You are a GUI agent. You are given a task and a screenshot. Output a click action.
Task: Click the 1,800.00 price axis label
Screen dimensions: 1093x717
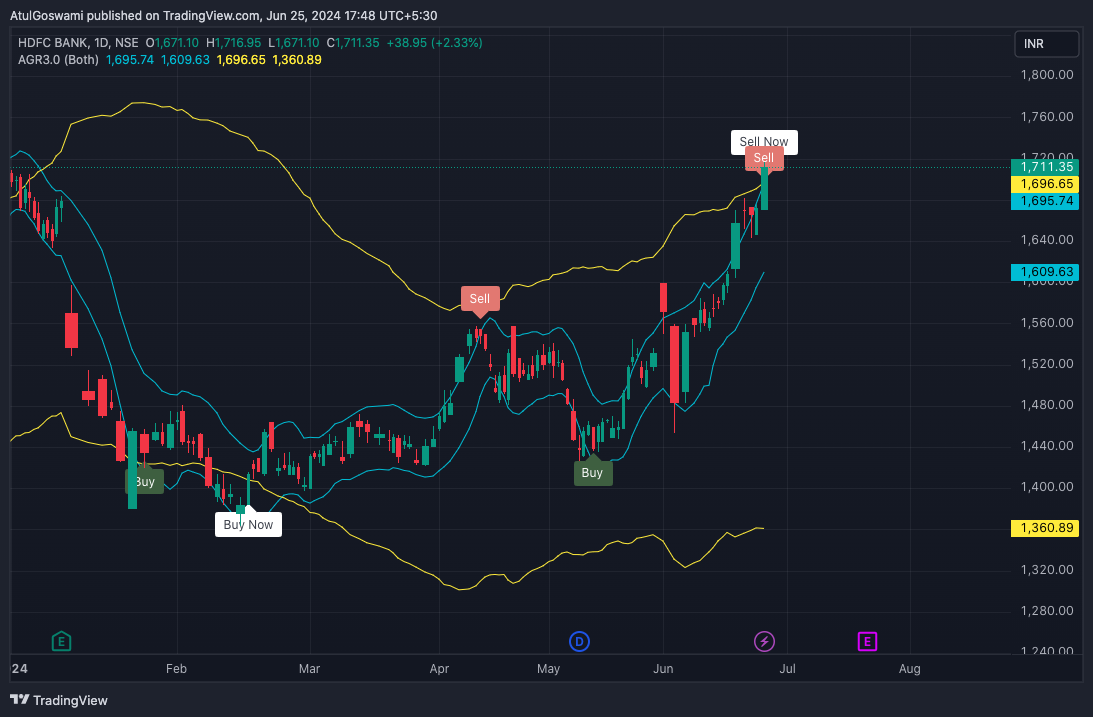tap(1046, 75)
